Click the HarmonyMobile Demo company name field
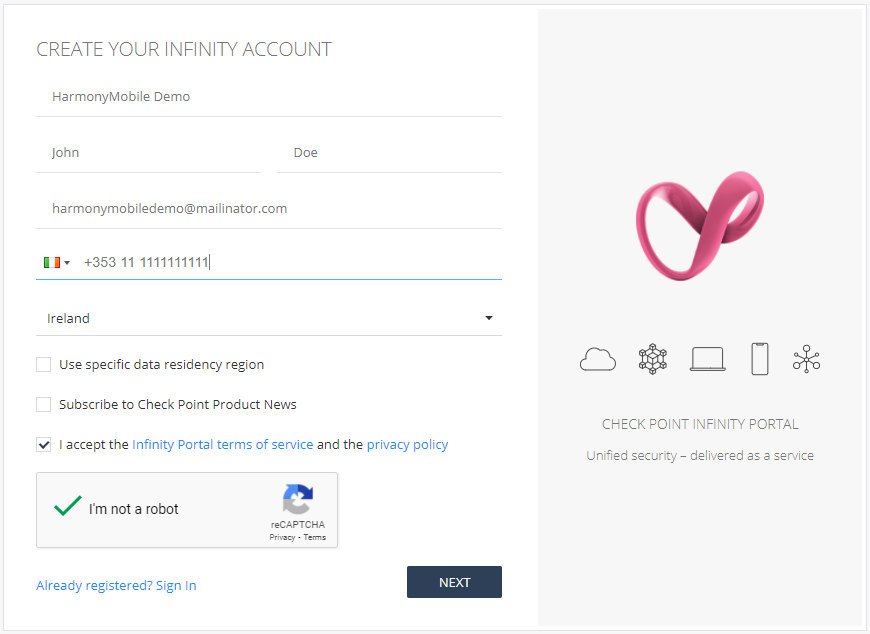 coord(269,97)
